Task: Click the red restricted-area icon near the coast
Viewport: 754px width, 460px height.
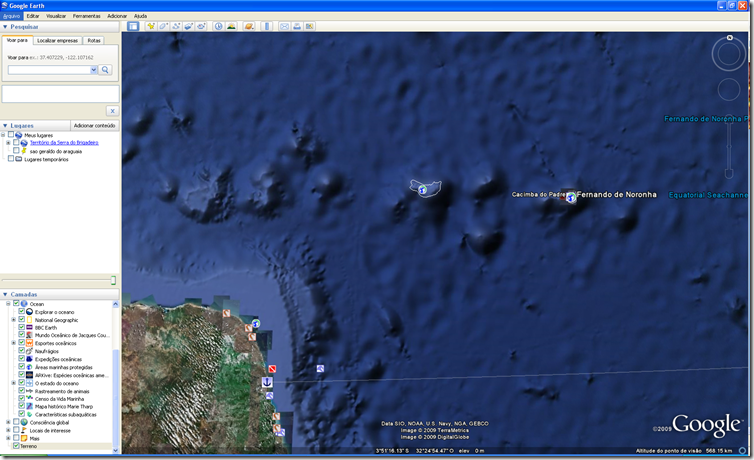Action: pyautogui.click(x=272, y=369)
